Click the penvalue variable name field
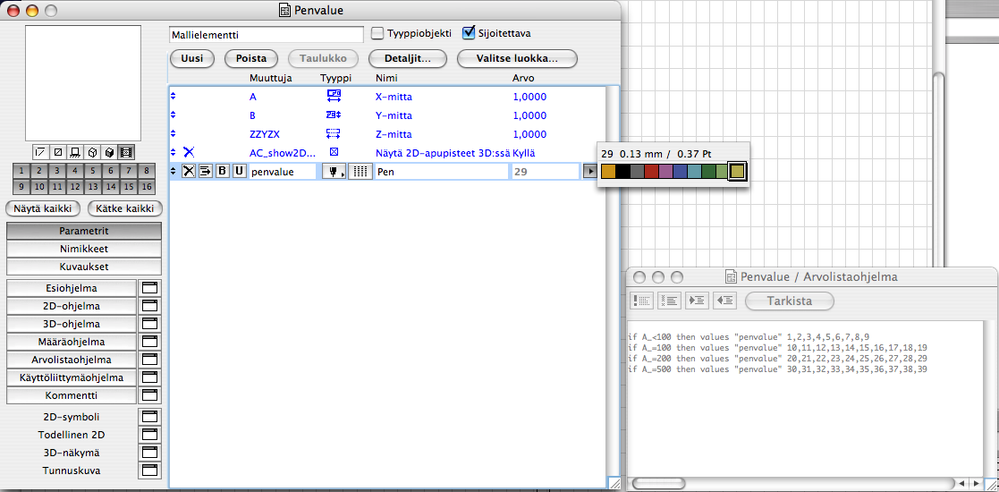This screenshot has width=999, height=492. (282, 171)
